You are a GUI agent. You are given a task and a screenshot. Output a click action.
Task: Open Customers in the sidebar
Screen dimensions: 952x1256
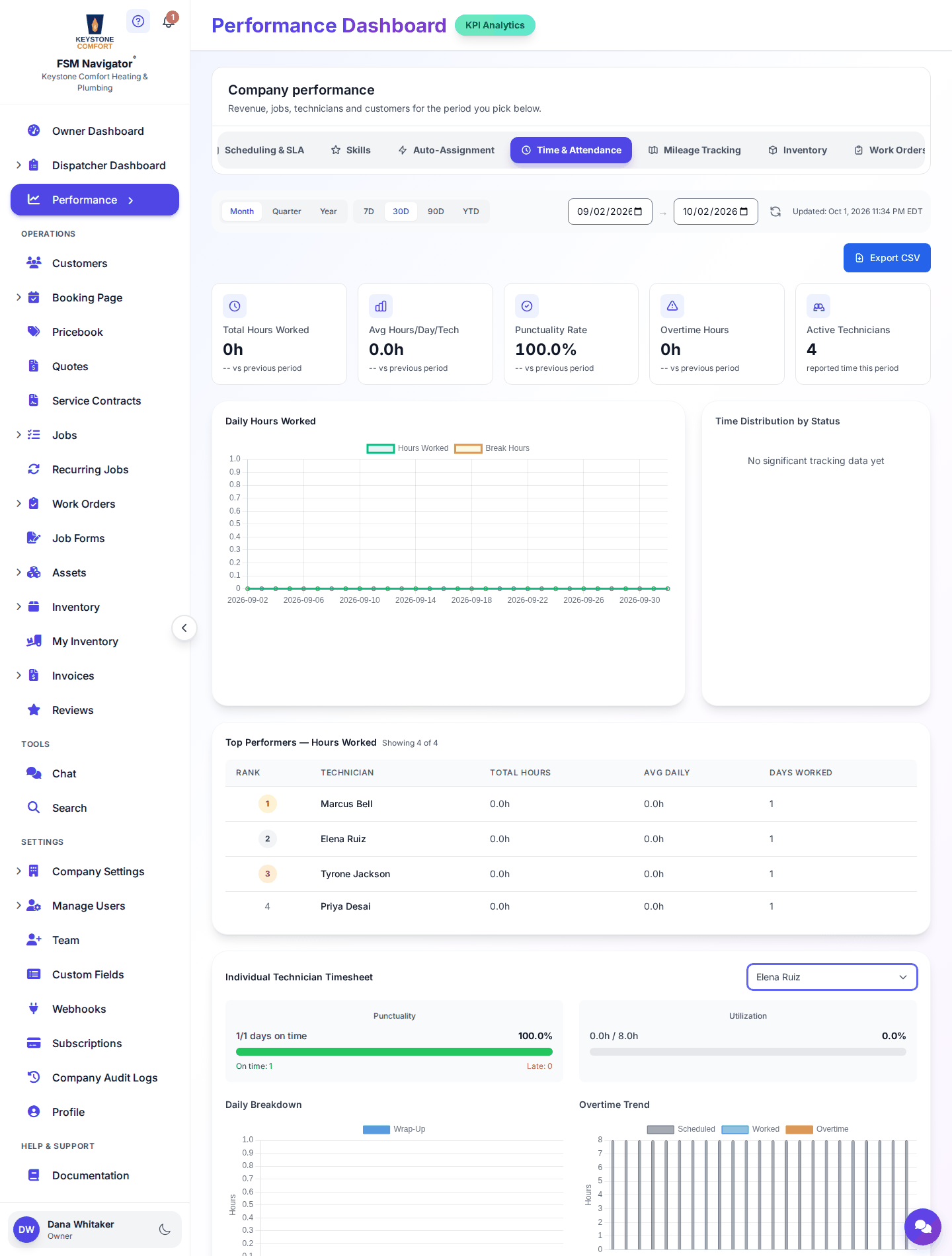(x=95, y=263)
